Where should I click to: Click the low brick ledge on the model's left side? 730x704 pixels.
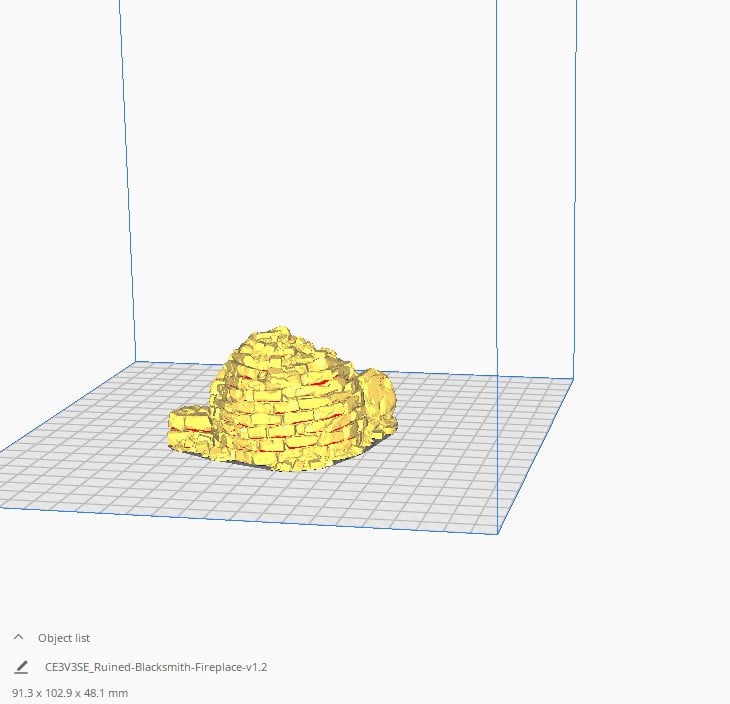click(190, 428)
